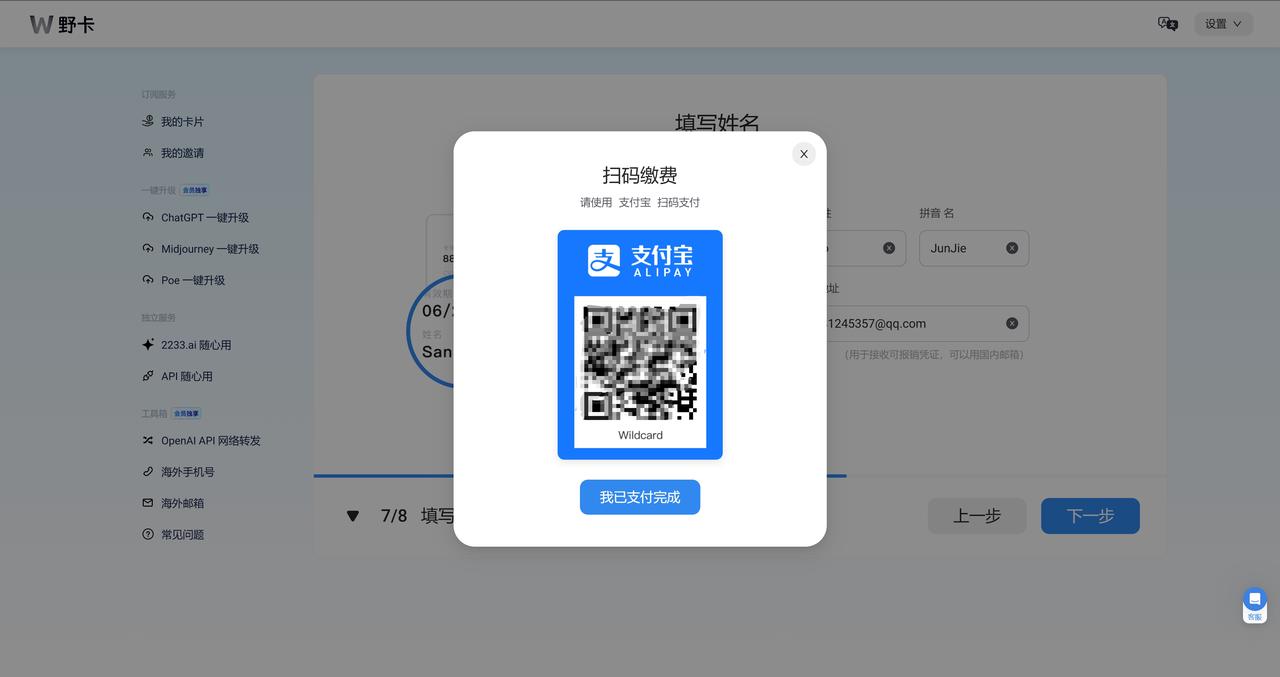The image size is (1280, 677).
Task: Open the 客服 customer service chat
Action: [x=1255, y=604]
